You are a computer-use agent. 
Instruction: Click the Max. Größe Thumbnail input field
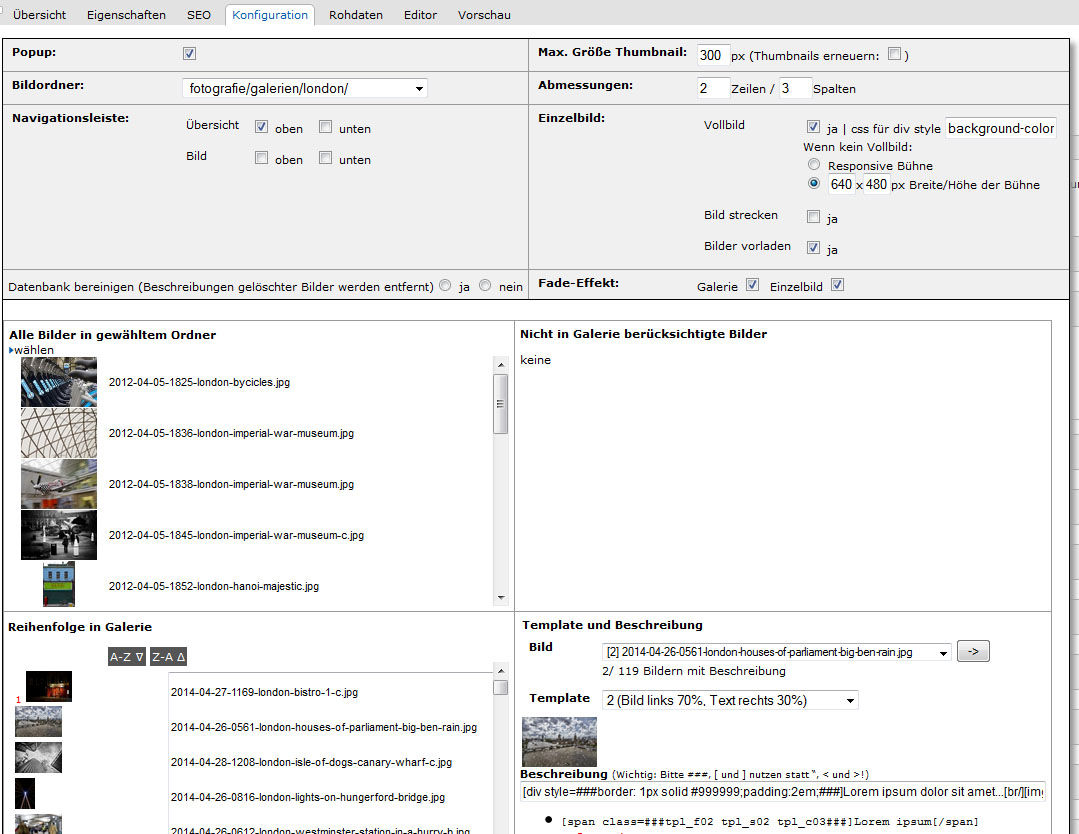pos(712,55)
